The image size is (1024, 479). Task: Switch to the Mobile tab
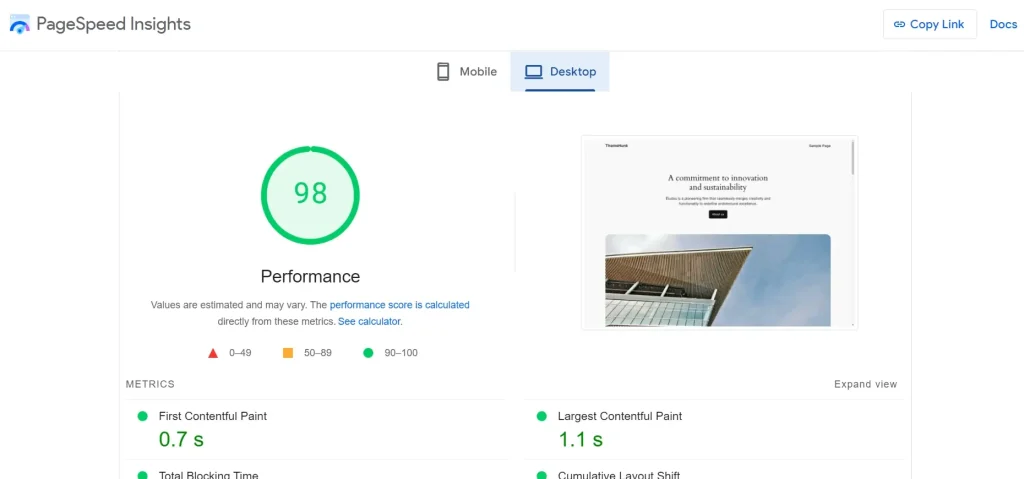(x=466, y=72)
